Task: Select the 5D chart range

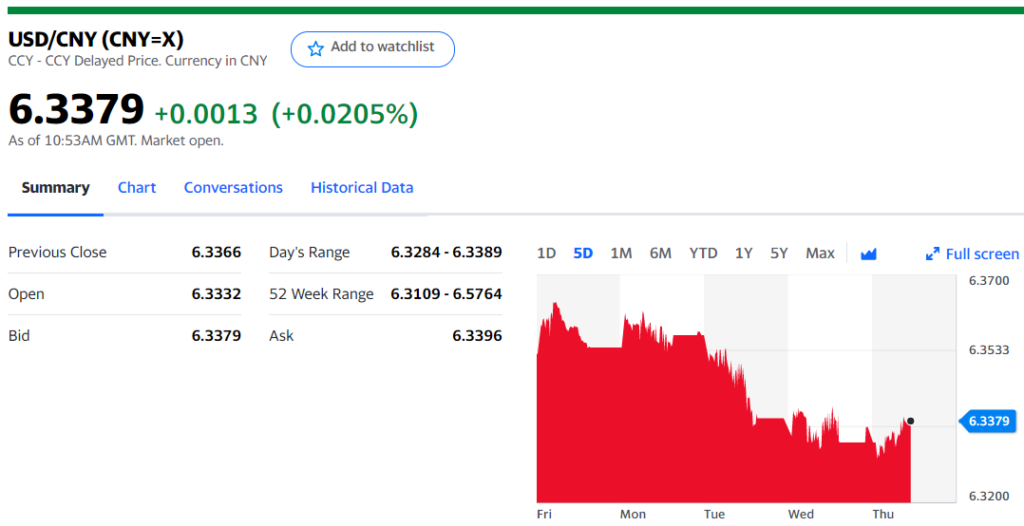Action: coord(583,253)
